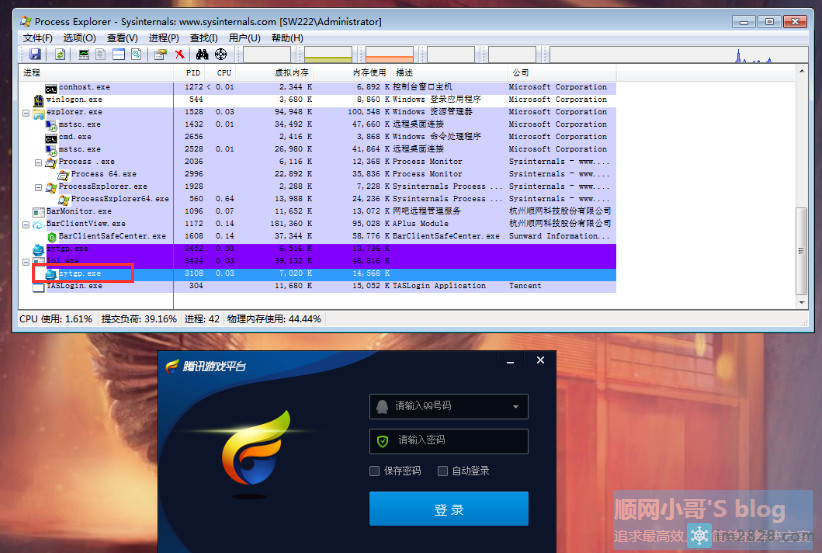
Task: Open the System Information graph icon
Action: [x=83, y=54]
